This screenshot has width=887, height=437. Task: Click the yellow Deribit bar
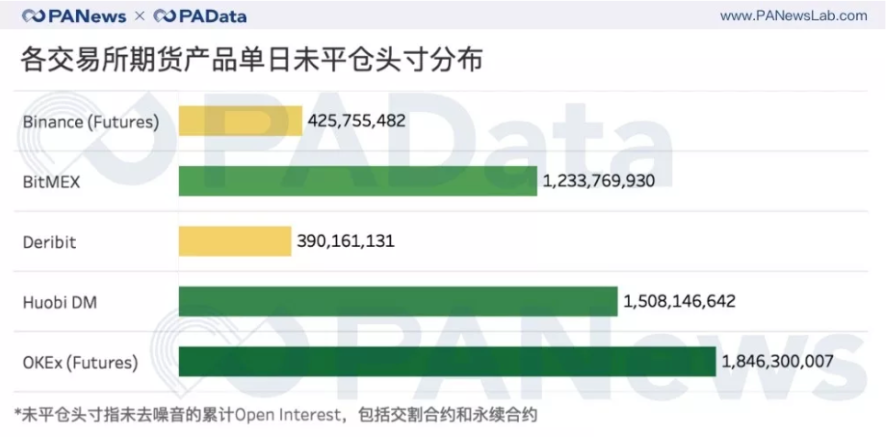[x=234, y=241]
